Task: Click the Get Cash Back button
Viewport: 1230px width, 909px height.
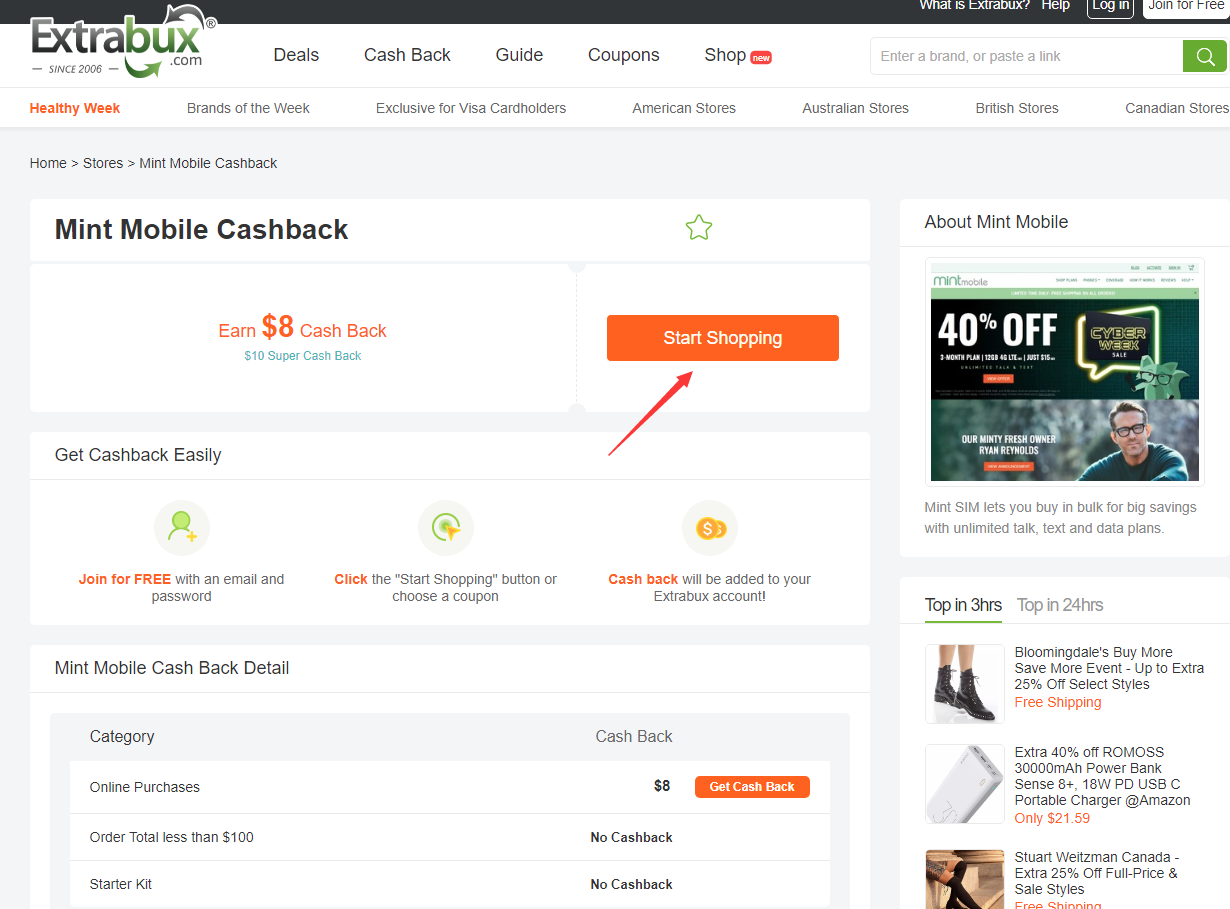Action: [752, 787]
